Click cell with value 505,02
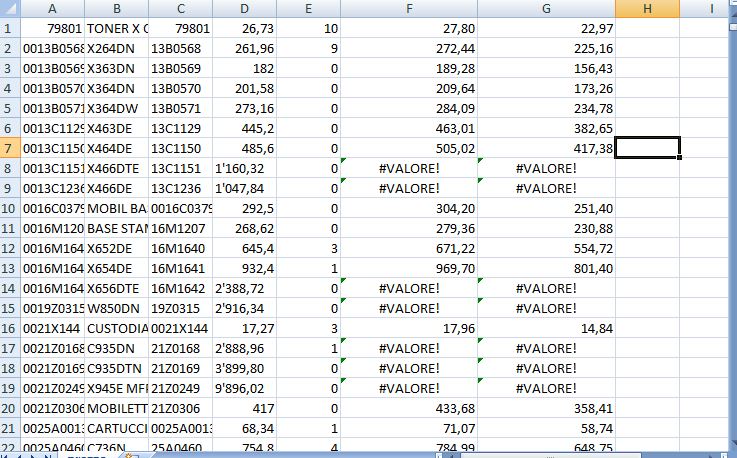Viewport: 737px width, 458px height. click(x=409, y=148)
